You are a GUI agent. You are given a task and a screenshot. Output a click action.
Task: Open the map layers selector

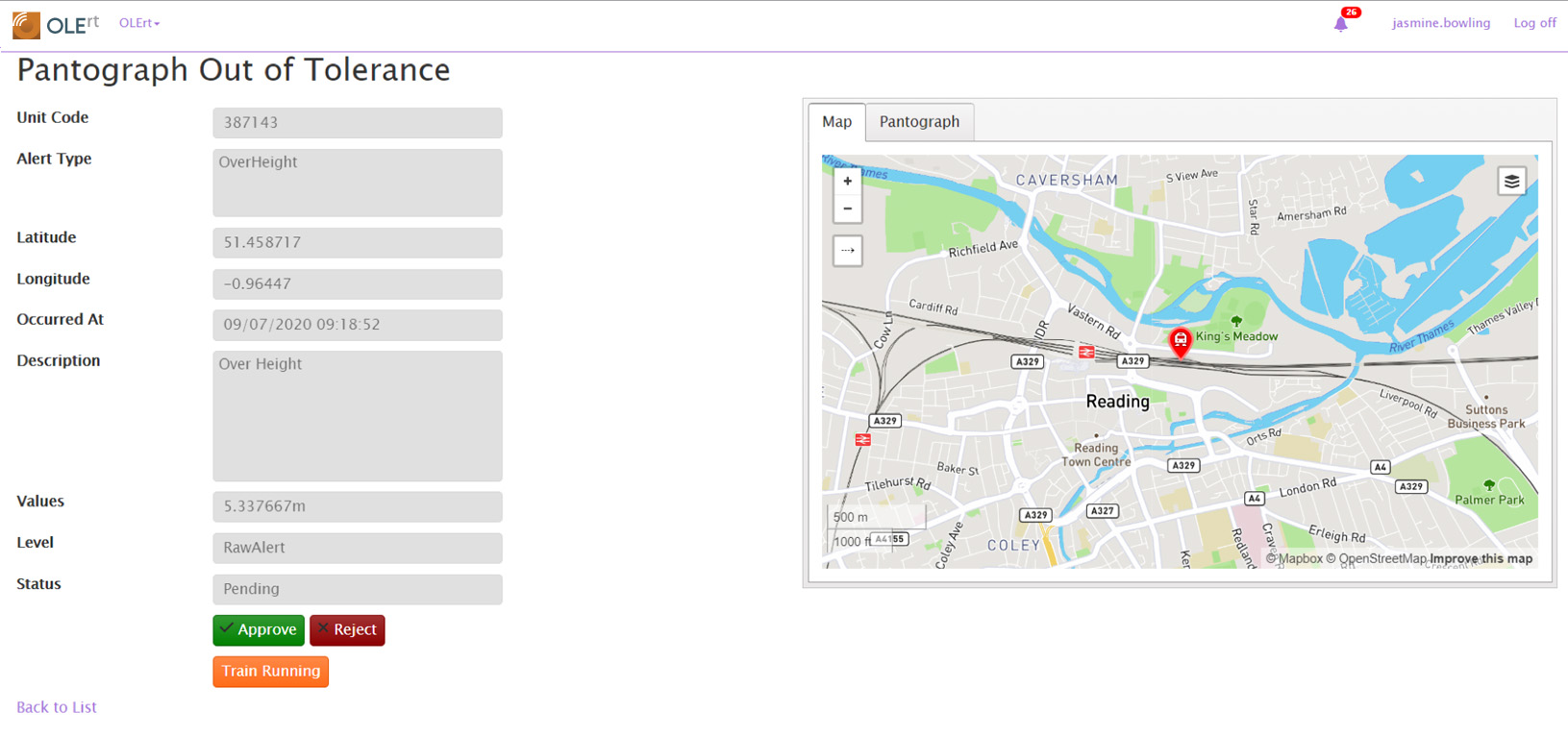coord(1511,182)
